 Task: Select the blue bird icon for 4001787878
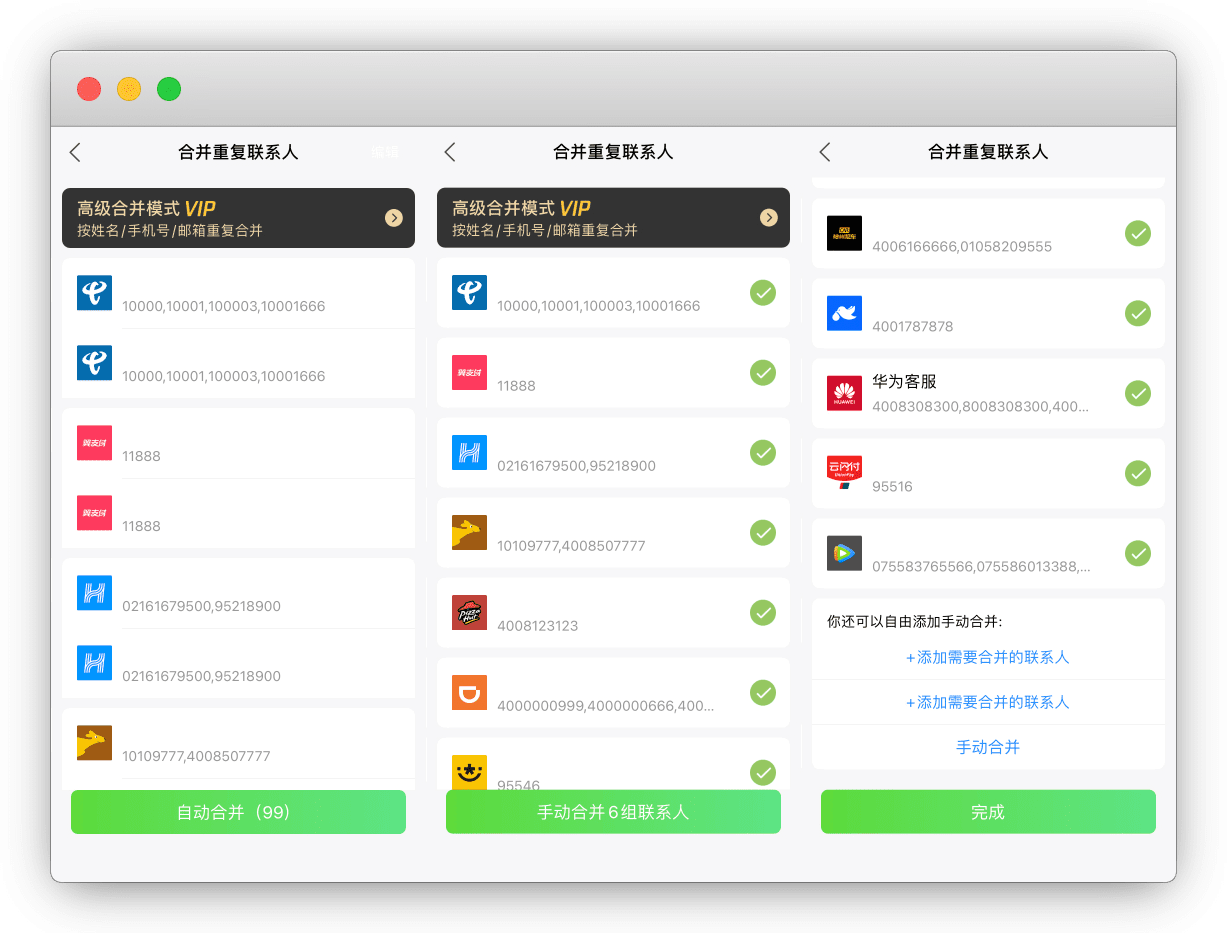[844, 313]
